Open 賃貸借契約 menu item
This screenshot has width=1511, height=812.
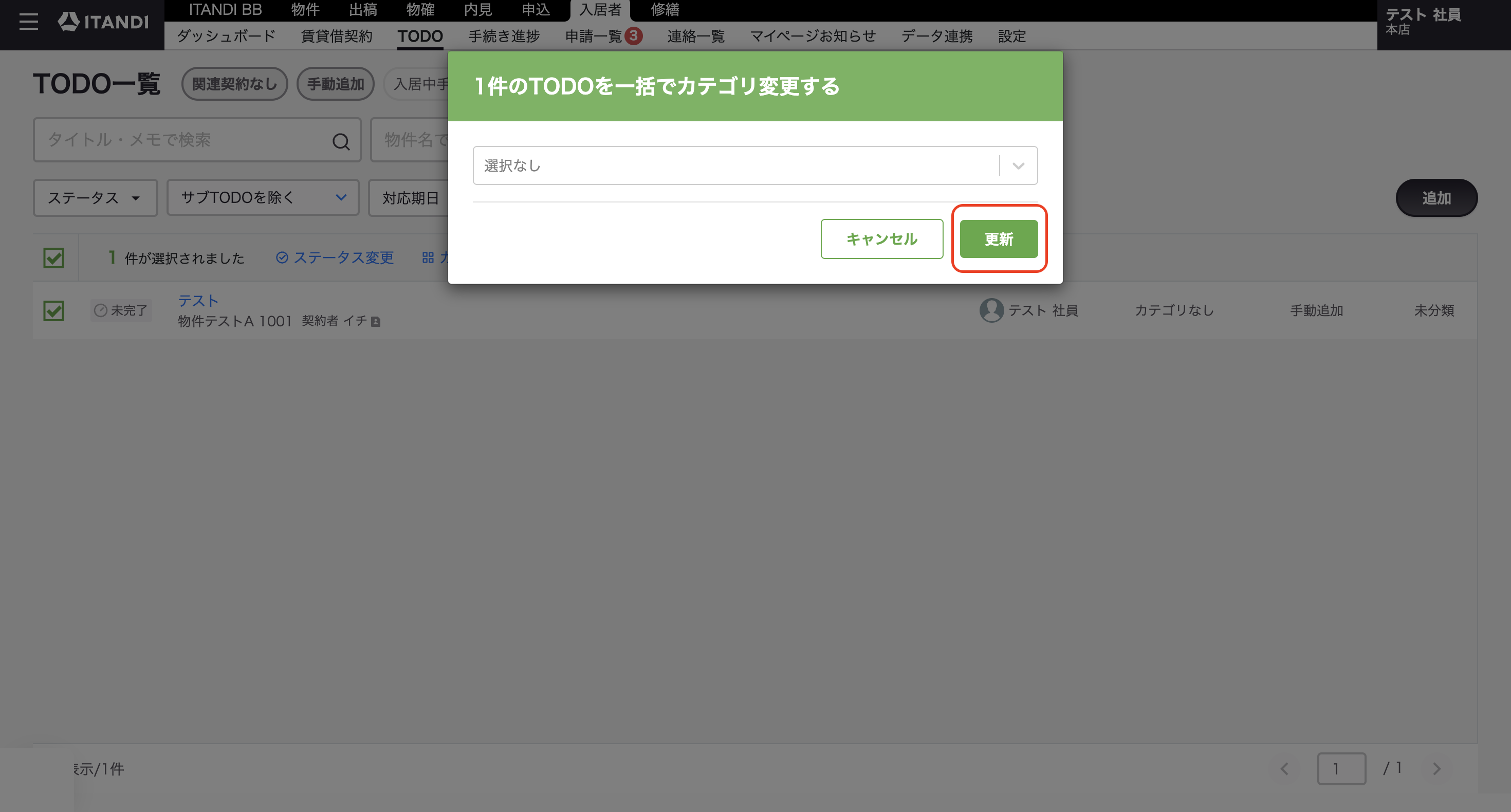coord(337,36)
